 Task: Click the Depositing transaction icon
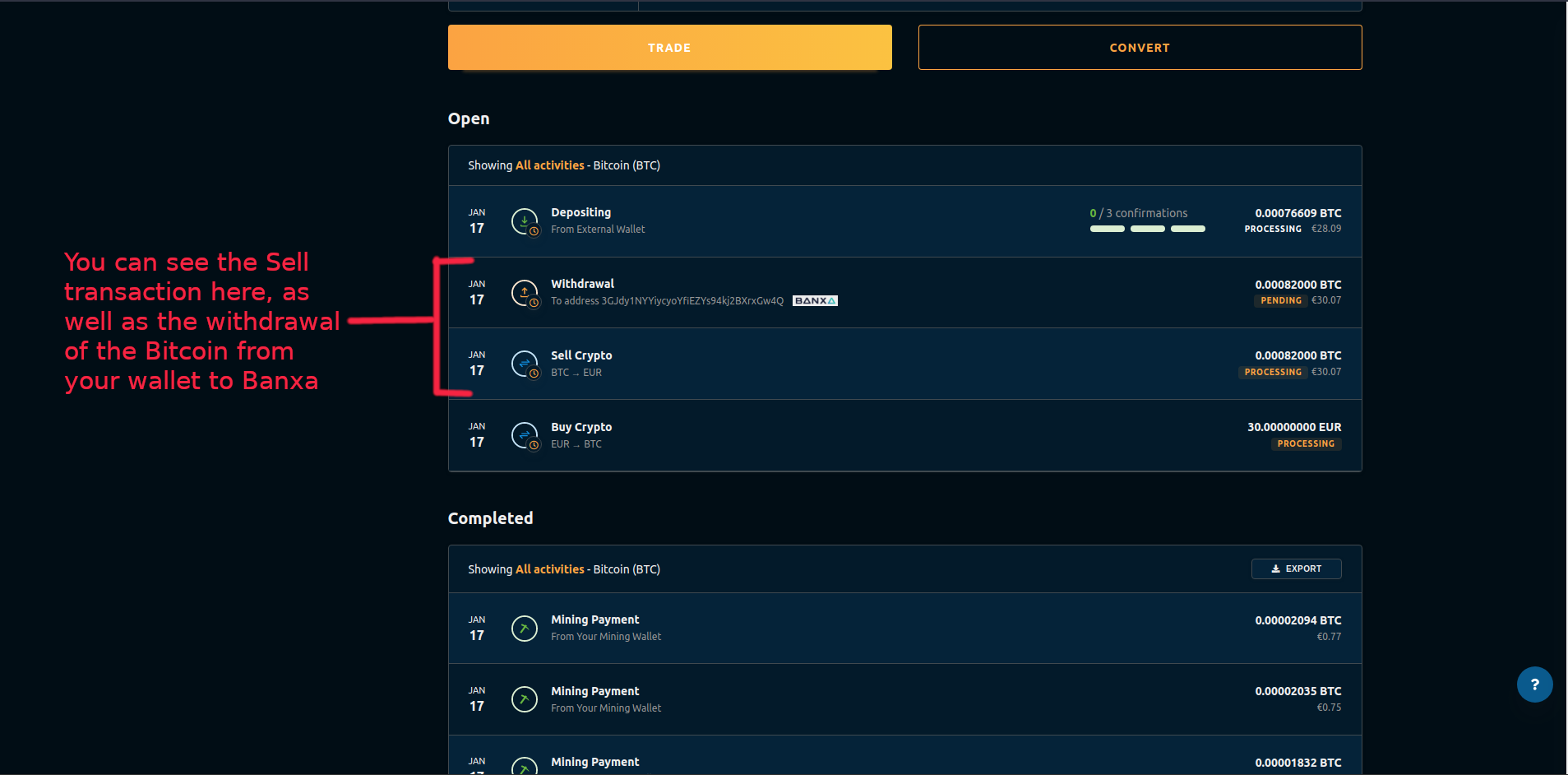(x=525, y=221)
